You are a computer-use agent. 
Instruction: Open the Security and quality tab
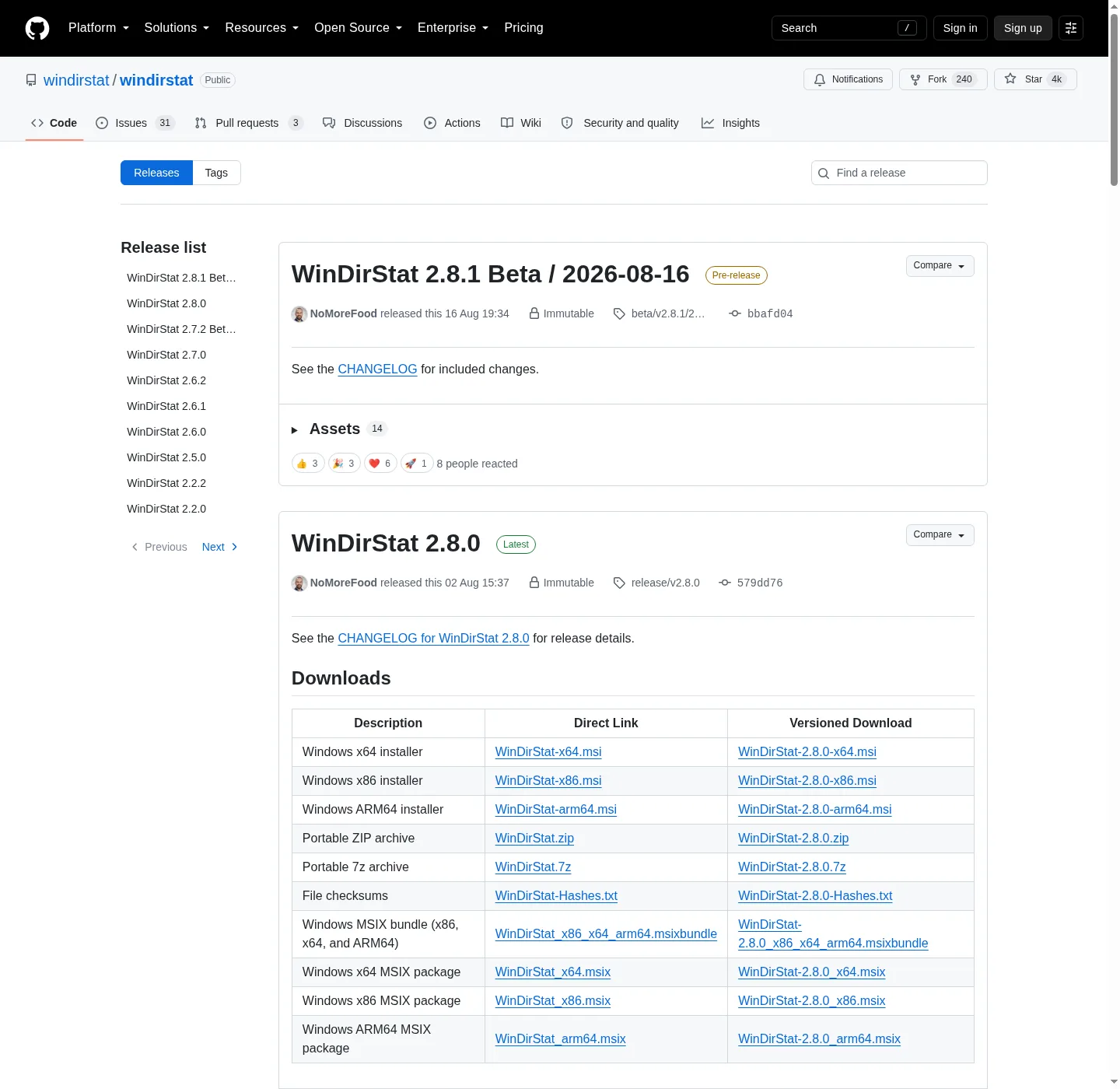620,123
